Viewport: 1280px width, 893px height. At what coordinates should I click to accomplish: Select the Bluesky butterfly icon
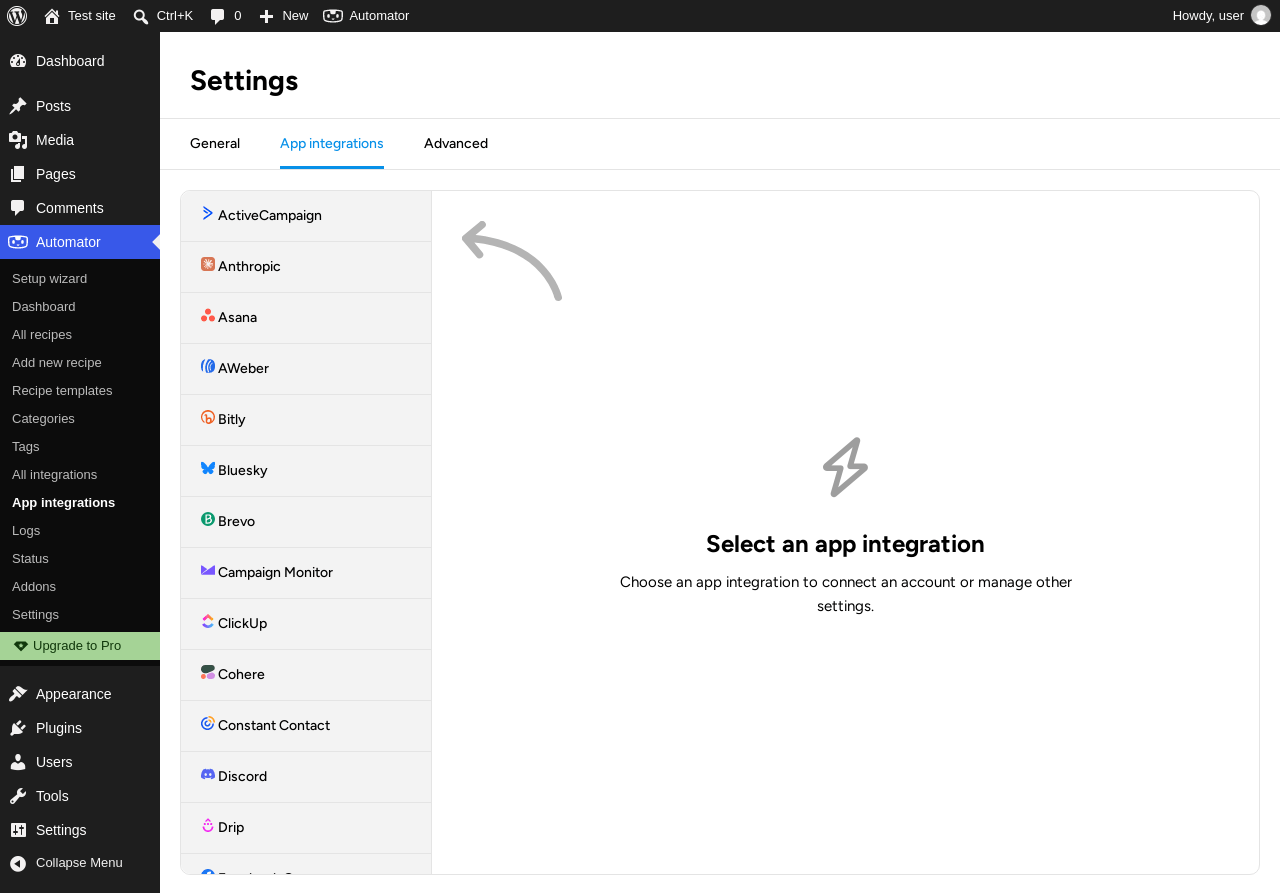(208, 468)
